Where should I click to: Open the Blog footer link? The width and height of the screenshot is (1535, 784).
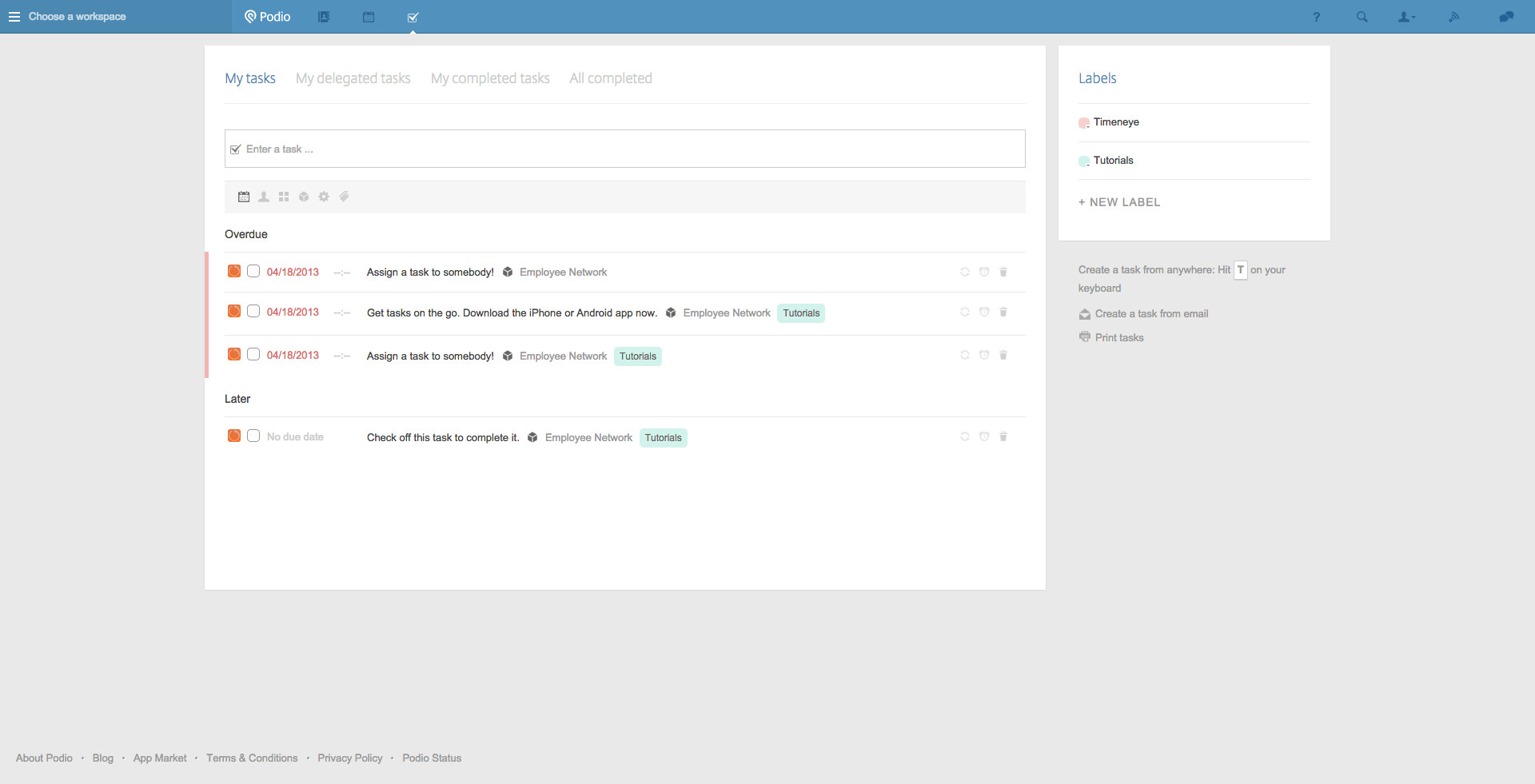click(103, 758)
